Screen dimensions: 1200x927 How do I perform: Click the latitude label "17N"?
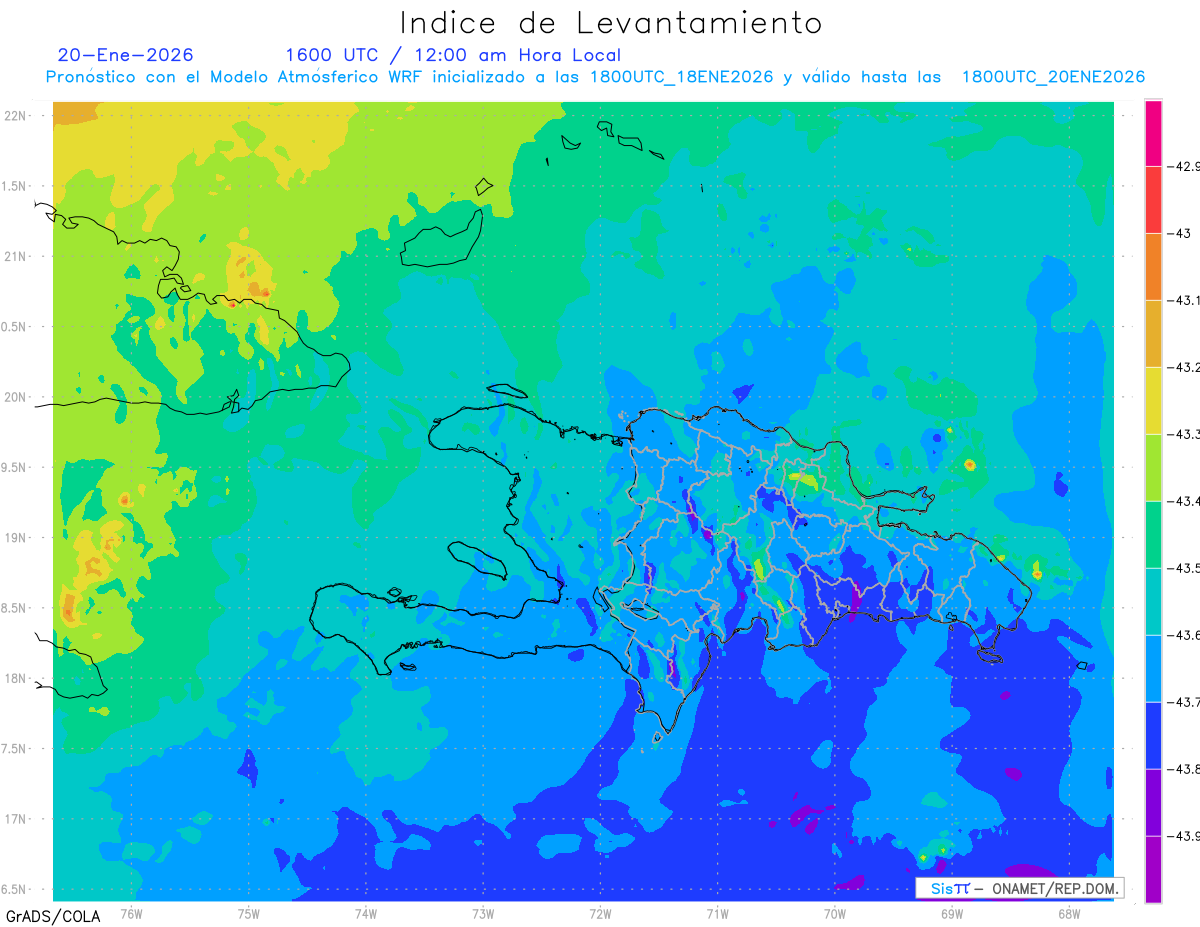[17, 819]
